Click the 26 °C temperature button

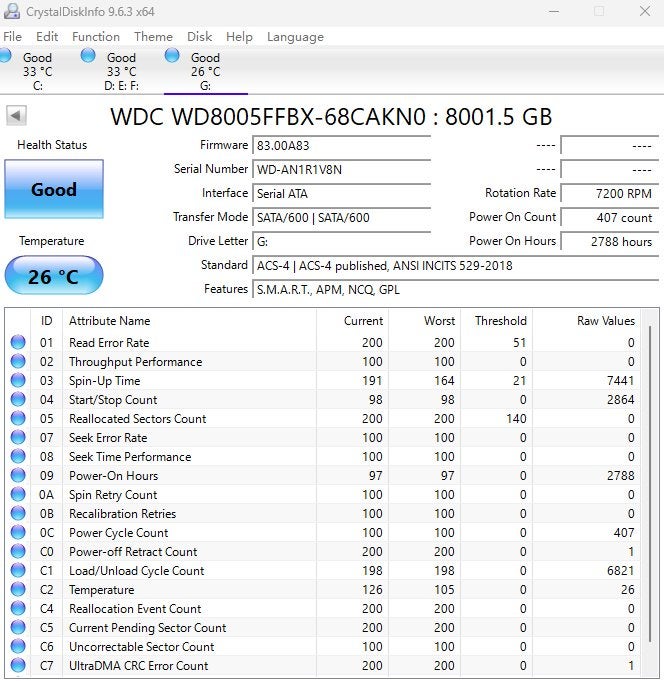coord(54,276)
